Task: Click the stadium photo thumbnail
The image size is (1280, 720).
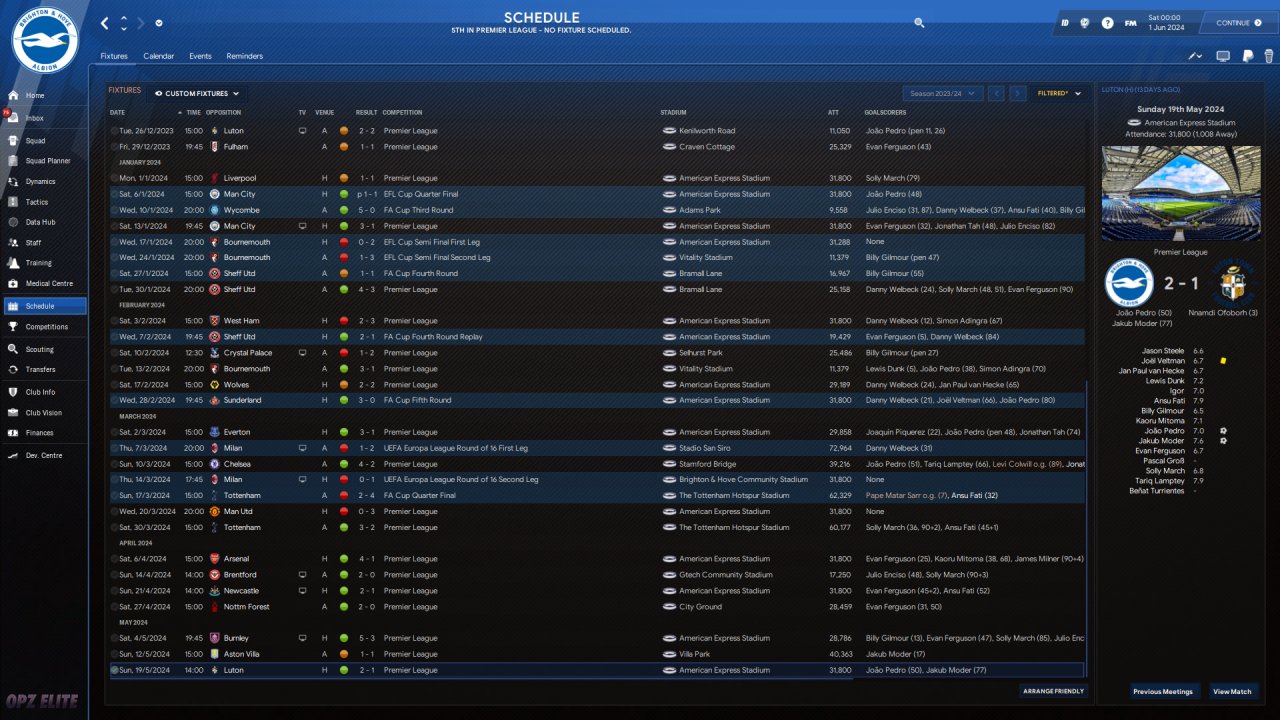Action: [1181, 194]
